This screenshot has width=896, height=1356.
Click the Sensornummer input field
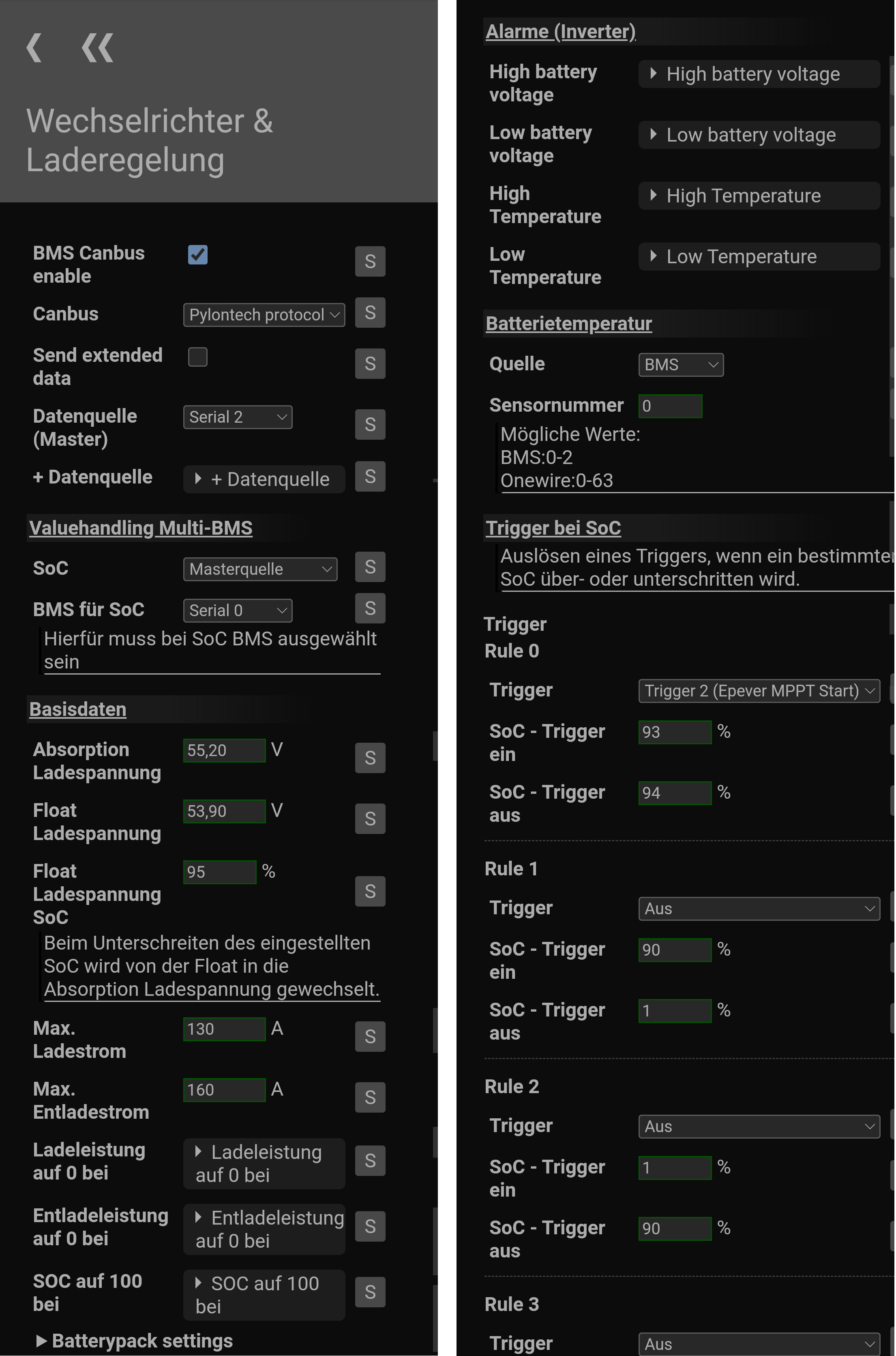[x=670, y=406]
